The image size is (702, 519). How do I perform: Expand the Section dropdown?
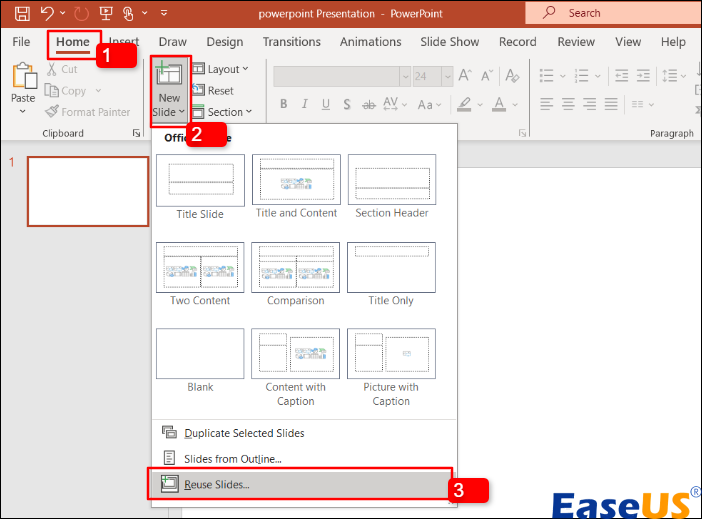click(225, 112)
